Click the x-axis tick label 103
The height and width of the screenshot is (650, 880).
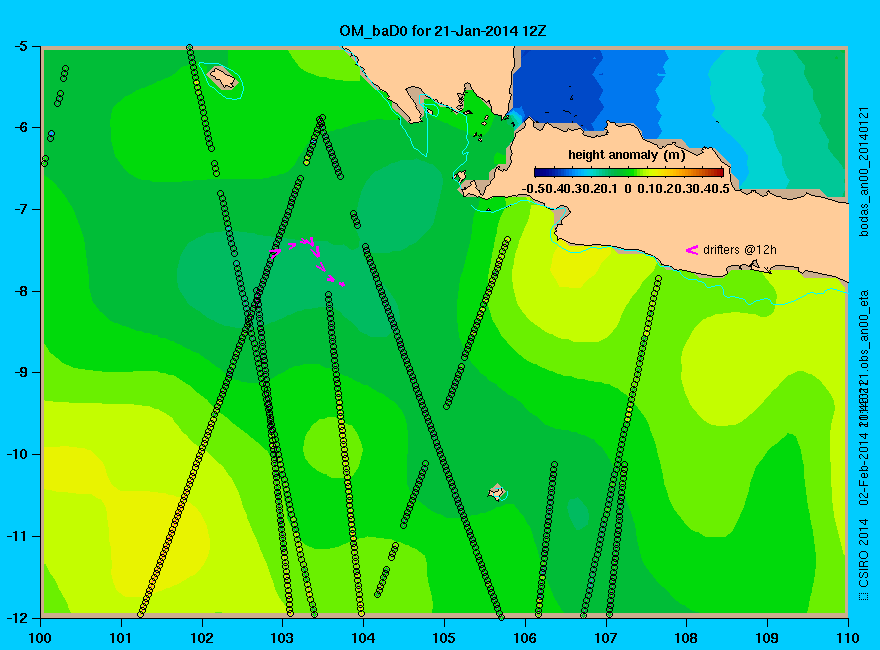[282, 638]
